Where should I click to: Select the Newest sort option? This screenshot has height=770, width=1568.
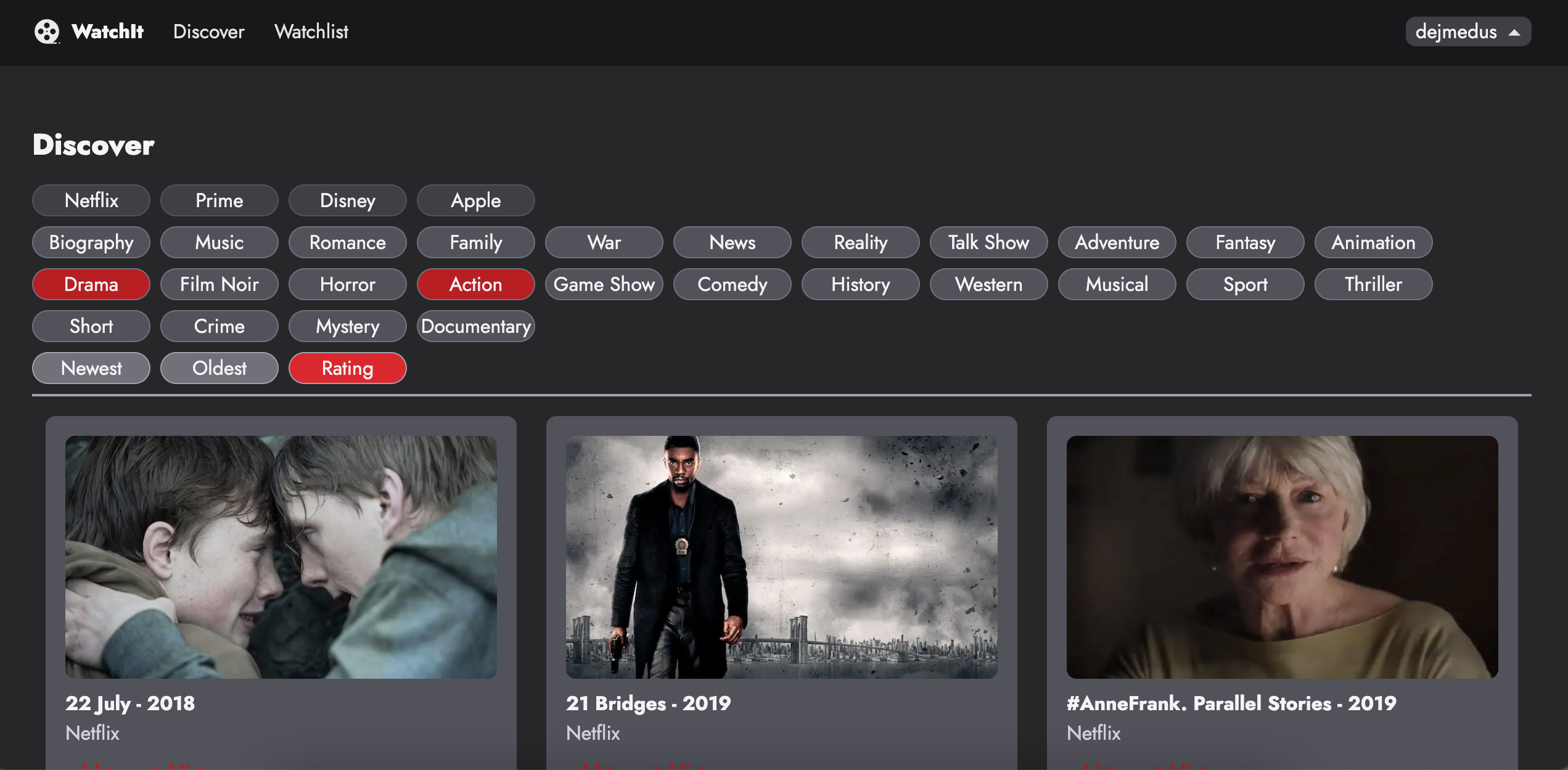[91, 368]
